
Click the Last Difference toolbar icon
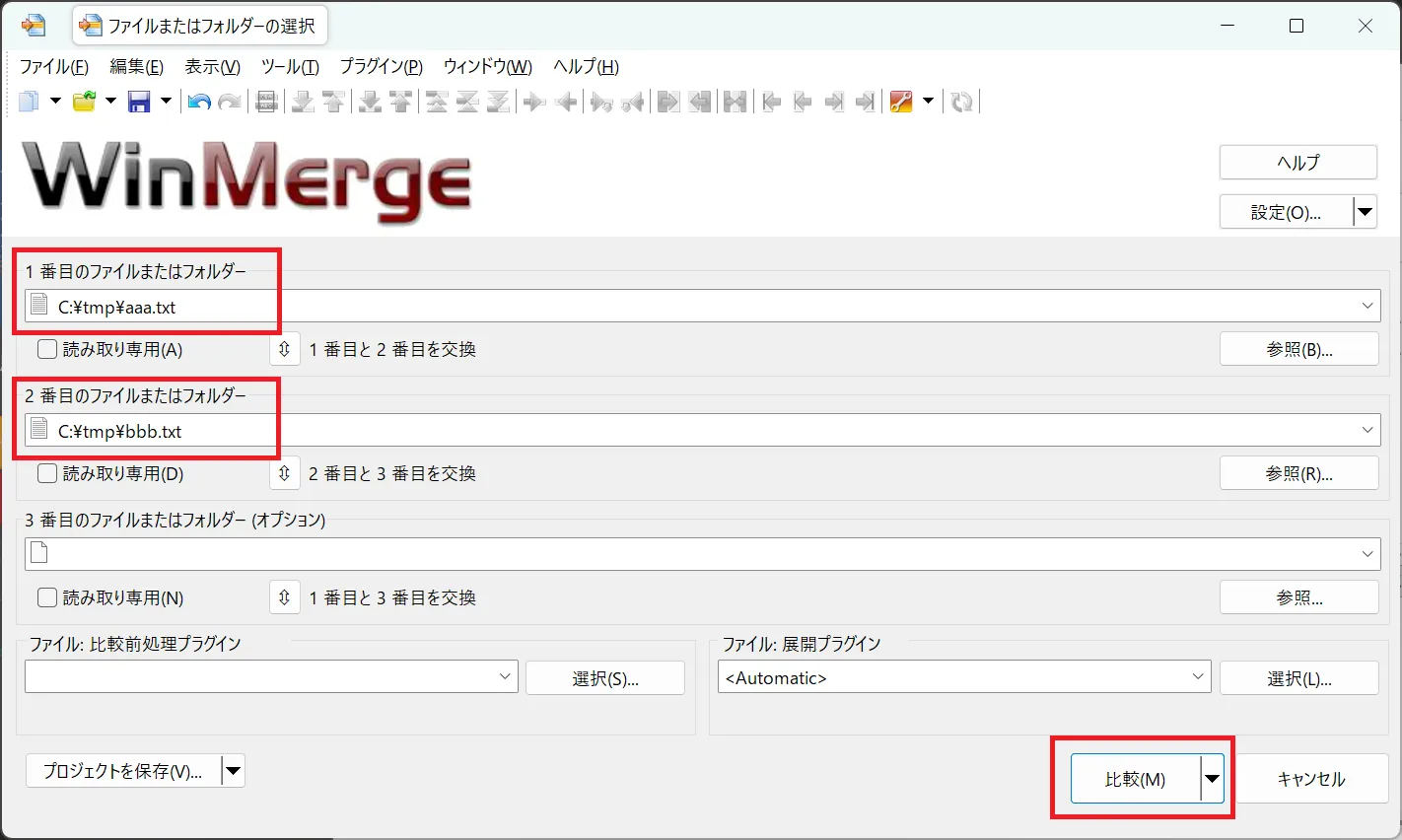498,102
